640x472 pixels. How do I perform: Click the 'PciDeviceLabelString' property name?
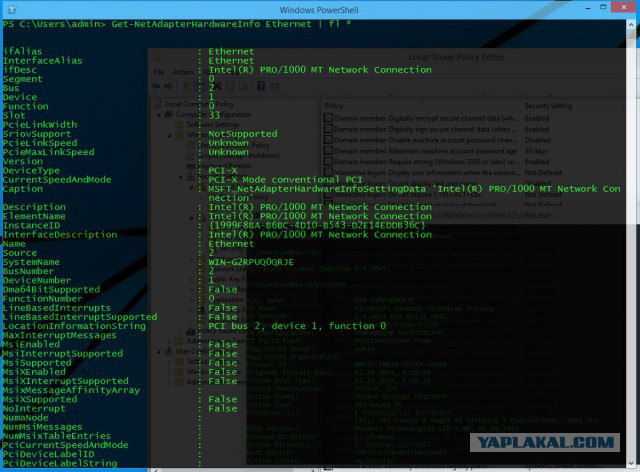(60, 463)
